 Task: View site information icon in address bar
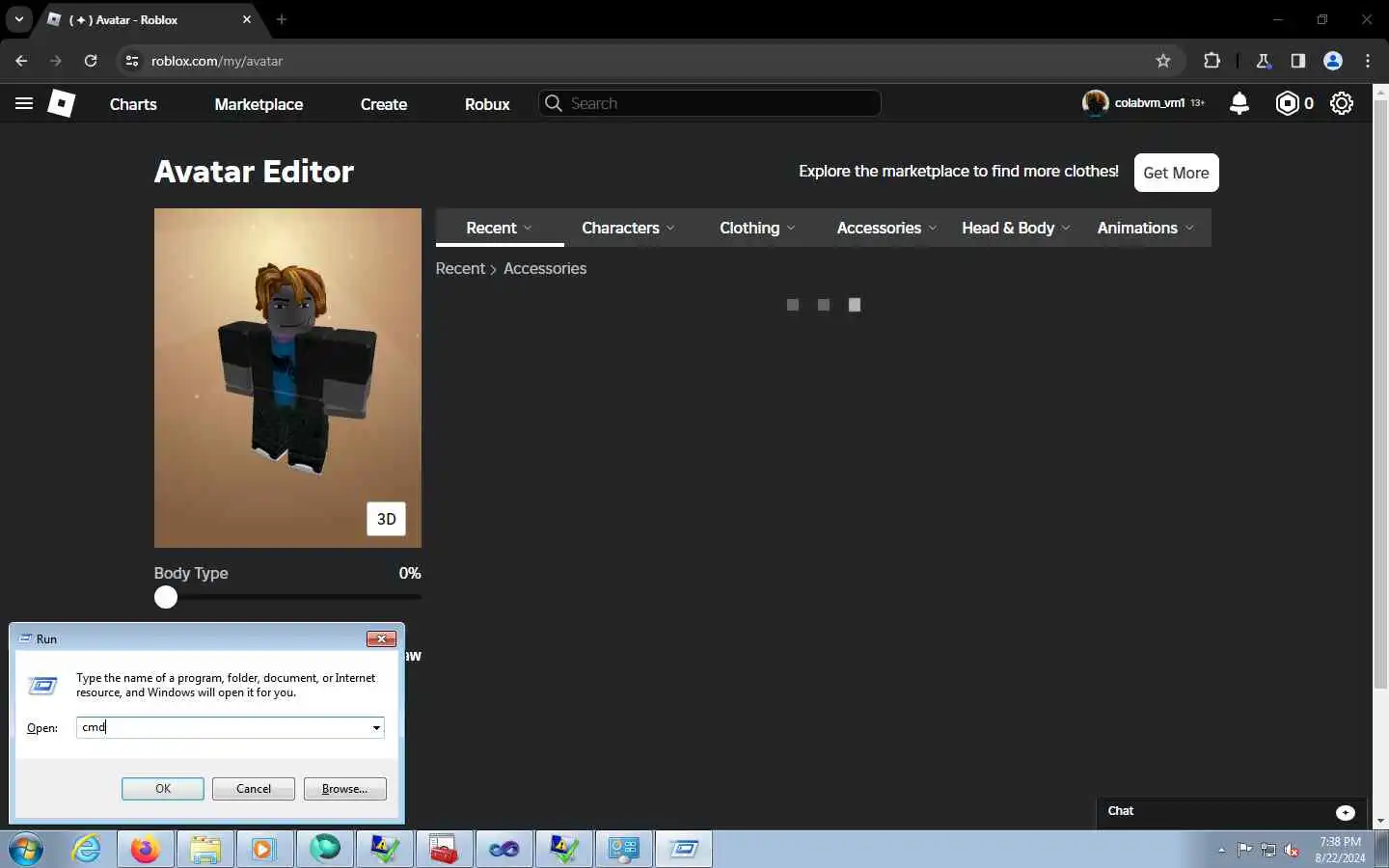(x=132, y=61)
